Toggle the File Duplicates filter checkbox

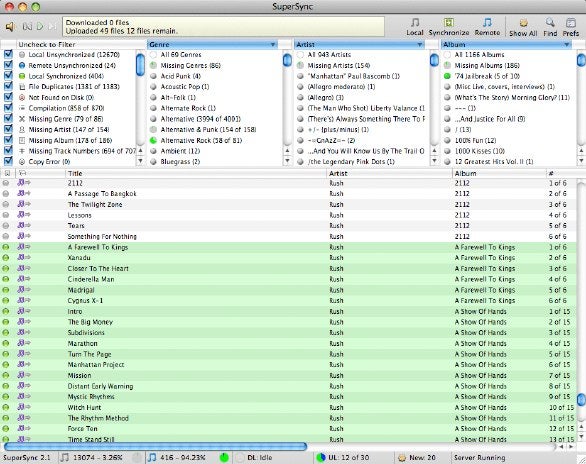click(8, 86)
